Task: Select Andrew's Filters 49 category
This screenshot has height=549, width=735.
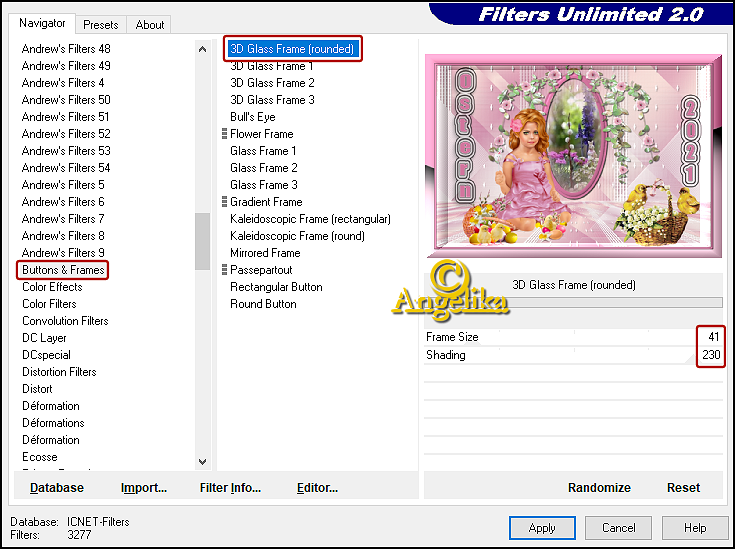Action: (x=66, y=66)
